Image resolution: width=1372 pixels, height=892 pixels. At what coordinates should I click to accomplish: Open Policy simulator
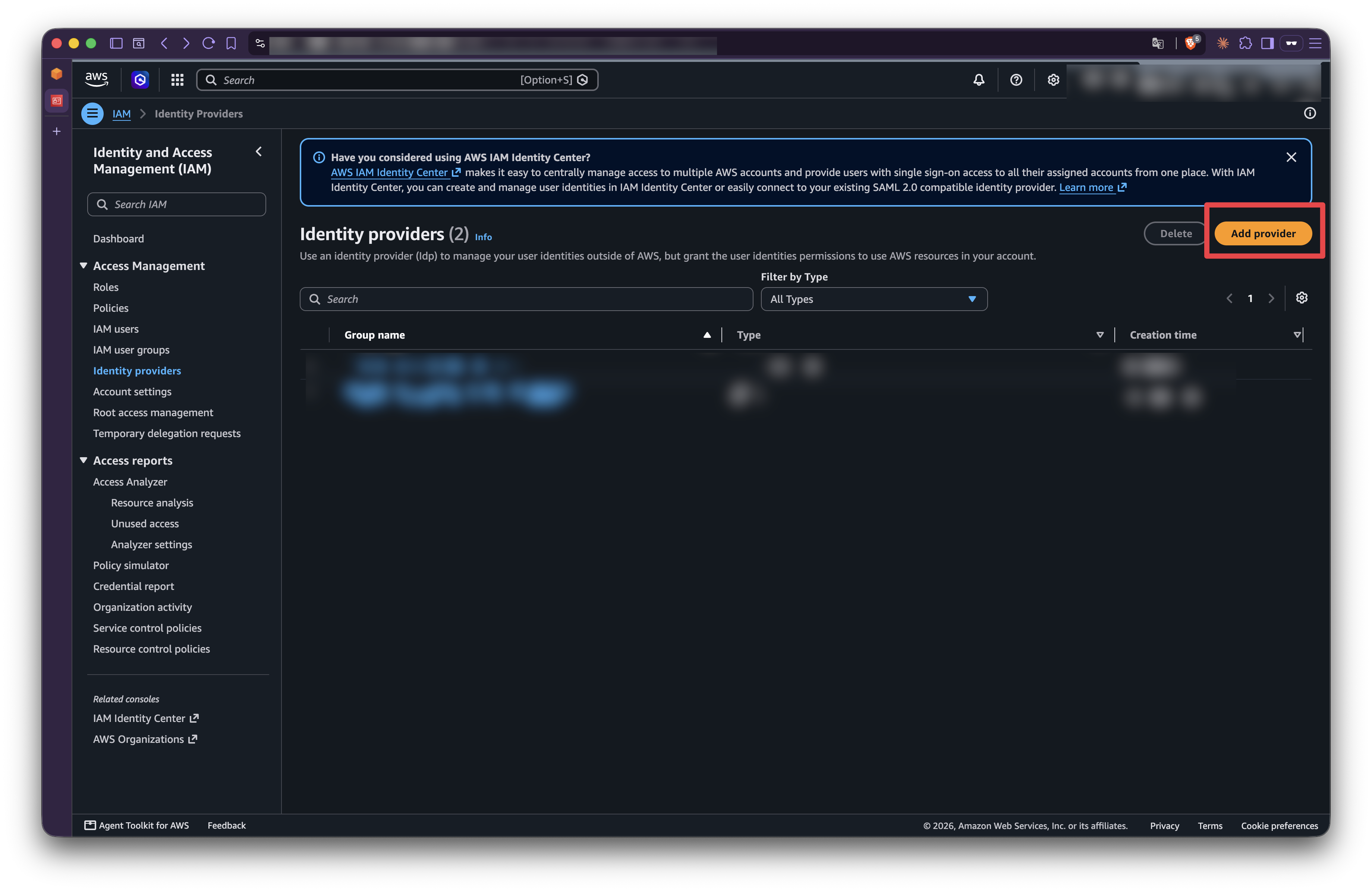point(131,565)
